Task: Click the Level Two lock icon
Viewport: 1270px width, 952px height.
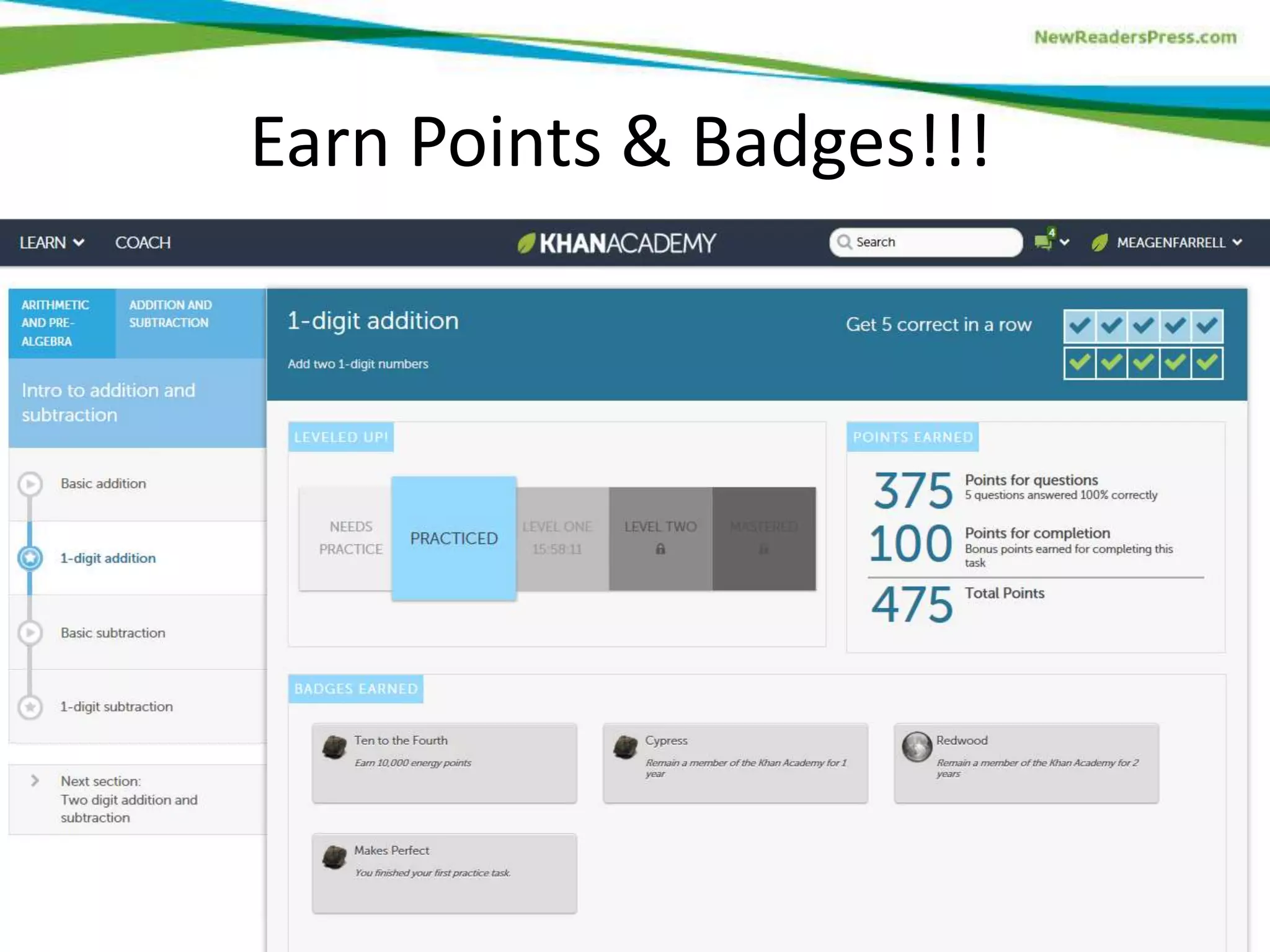Action: [x=660, y=549]
